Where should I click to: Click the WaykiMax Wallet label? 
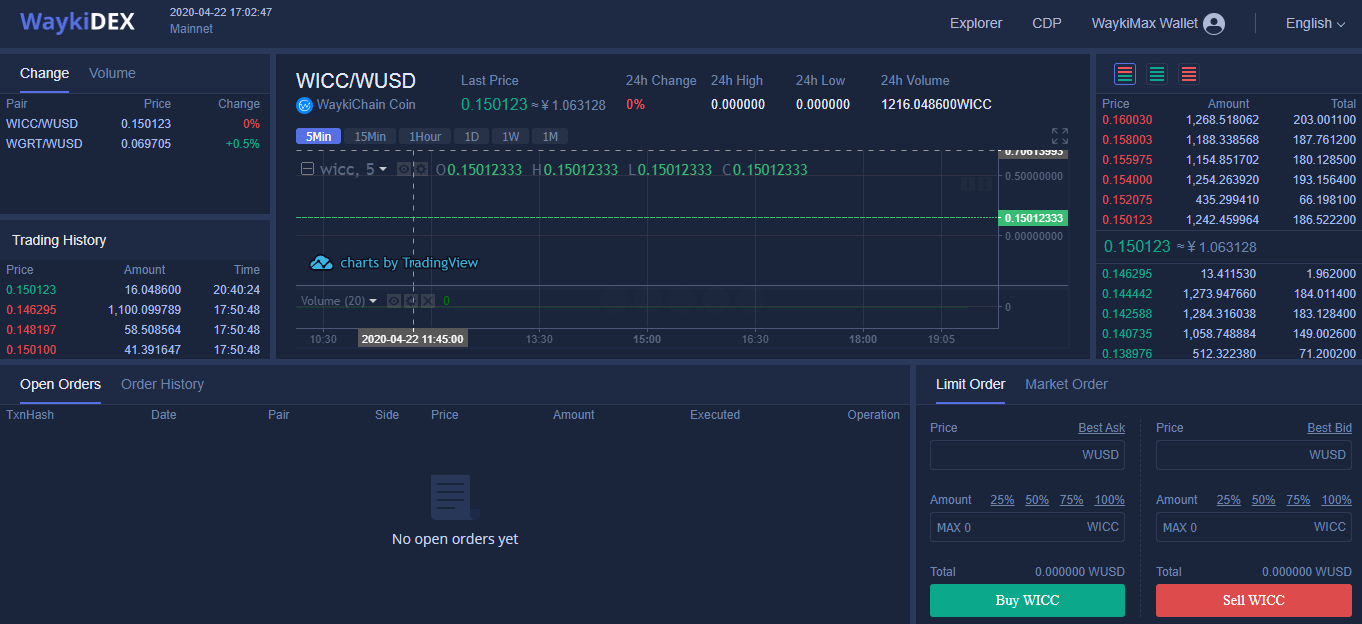[1145, 23]
